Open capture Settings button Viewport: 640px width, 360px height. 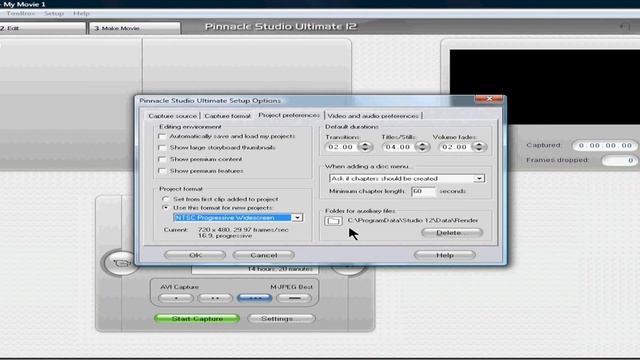(281, 319)
